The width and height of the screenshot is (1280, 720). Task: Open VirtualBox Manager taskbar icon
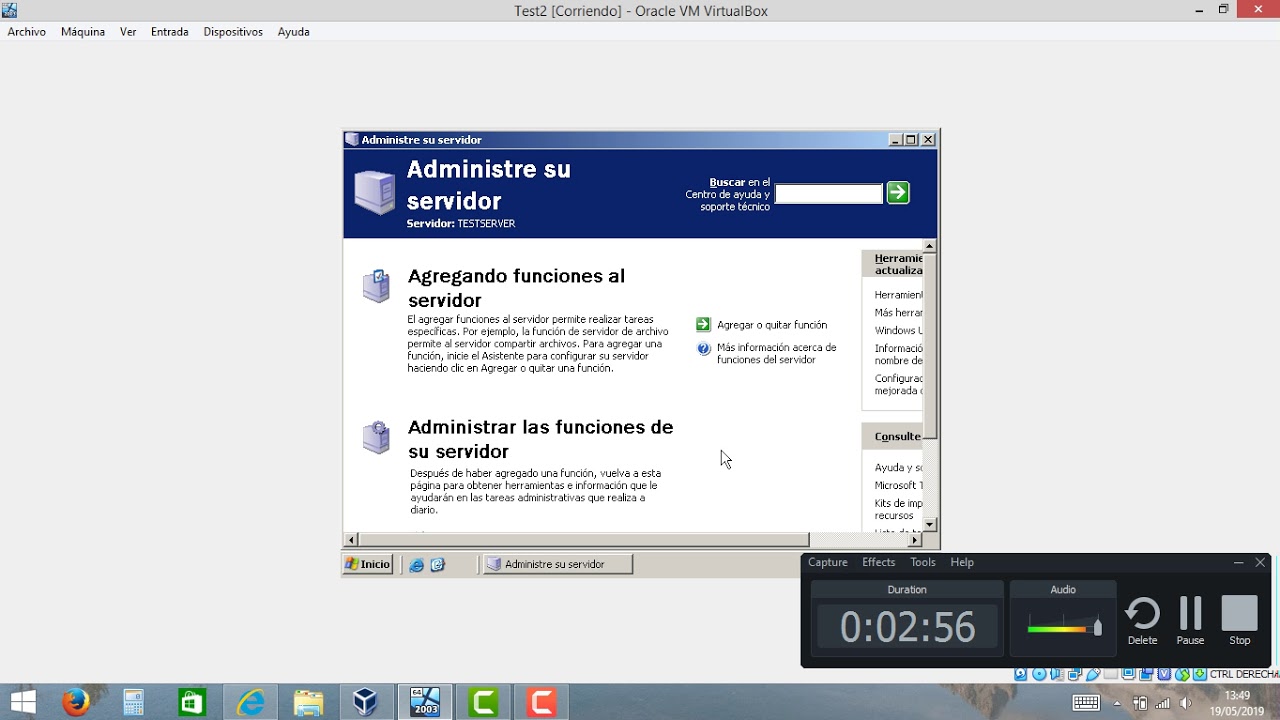click(366, 702)
